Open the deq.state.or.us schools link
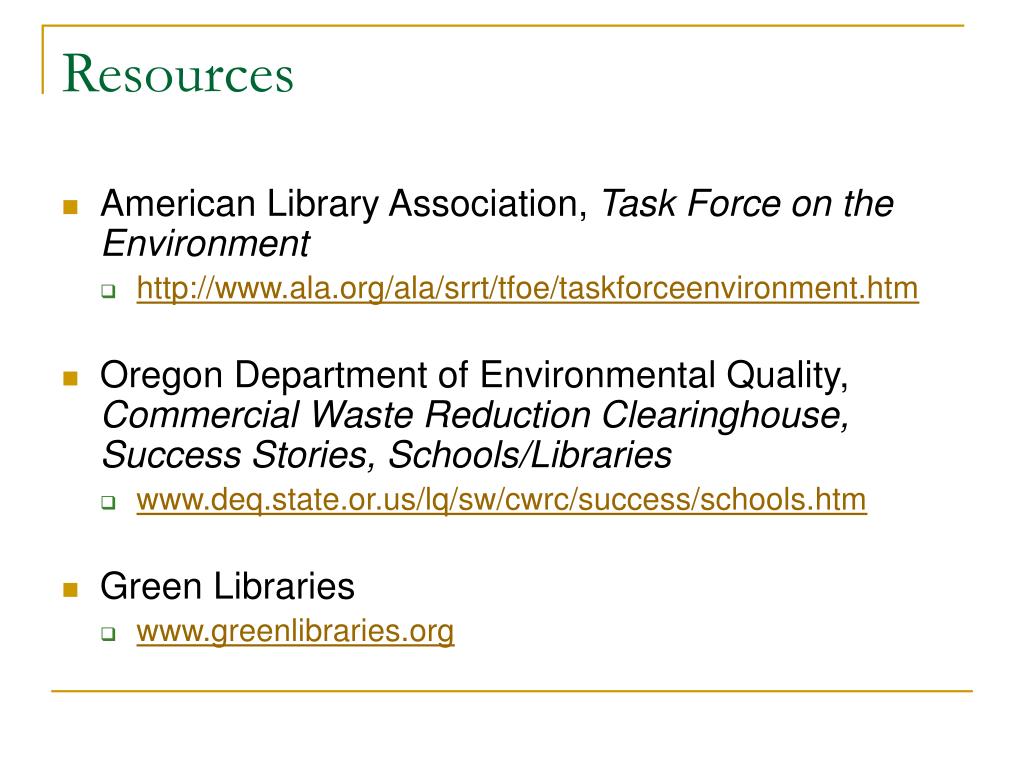 [x=502, y=500]
